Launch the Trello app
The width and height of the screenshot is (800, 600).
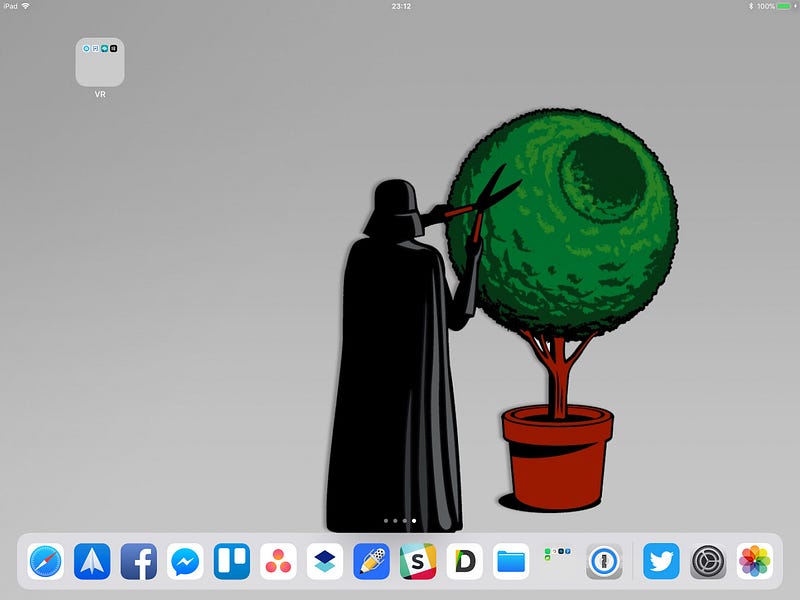[232, 561]
